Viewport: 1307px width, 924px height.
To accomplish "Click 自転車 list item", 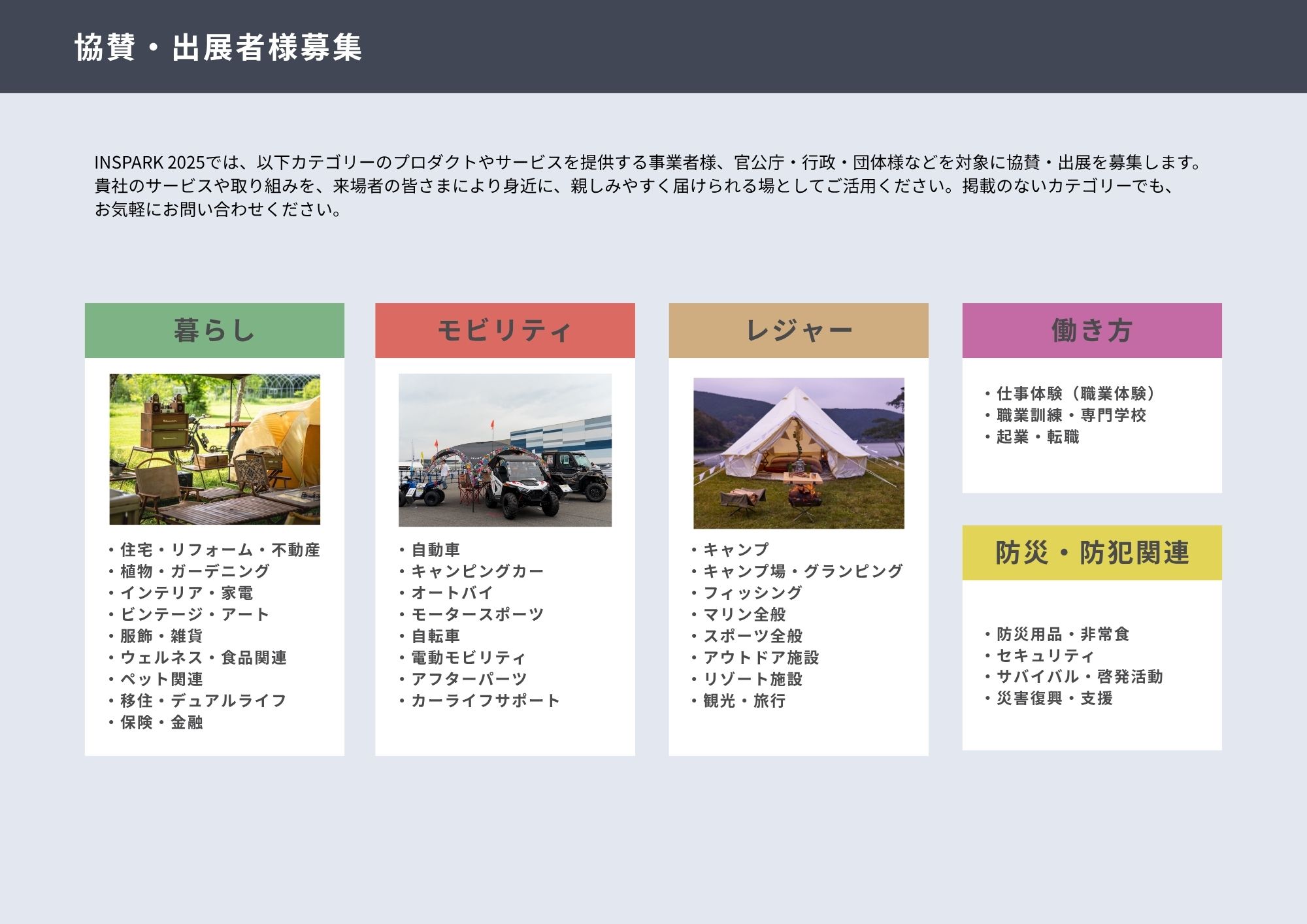I will pos(429,636).
